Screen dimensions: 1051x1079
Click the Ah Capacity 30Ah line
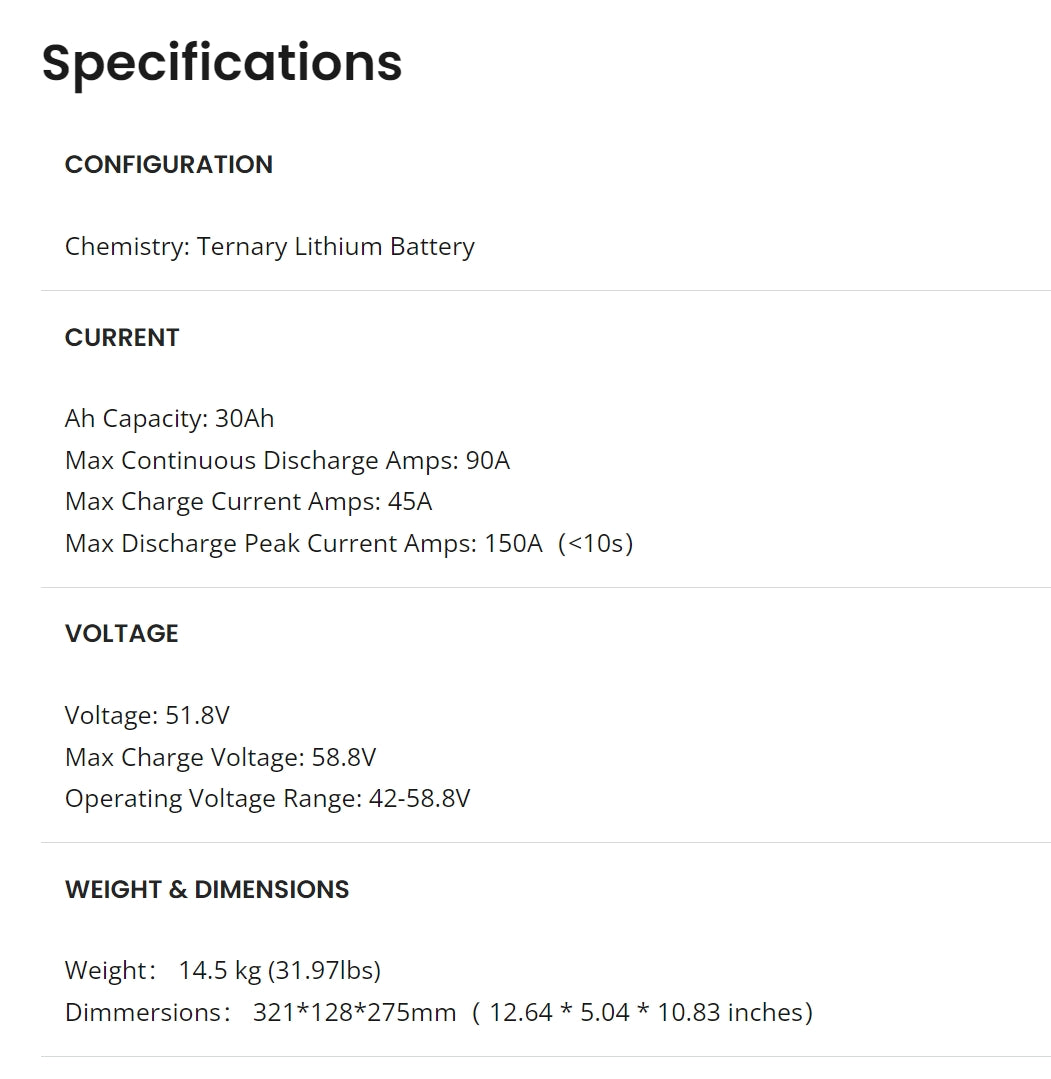[169, 418]
